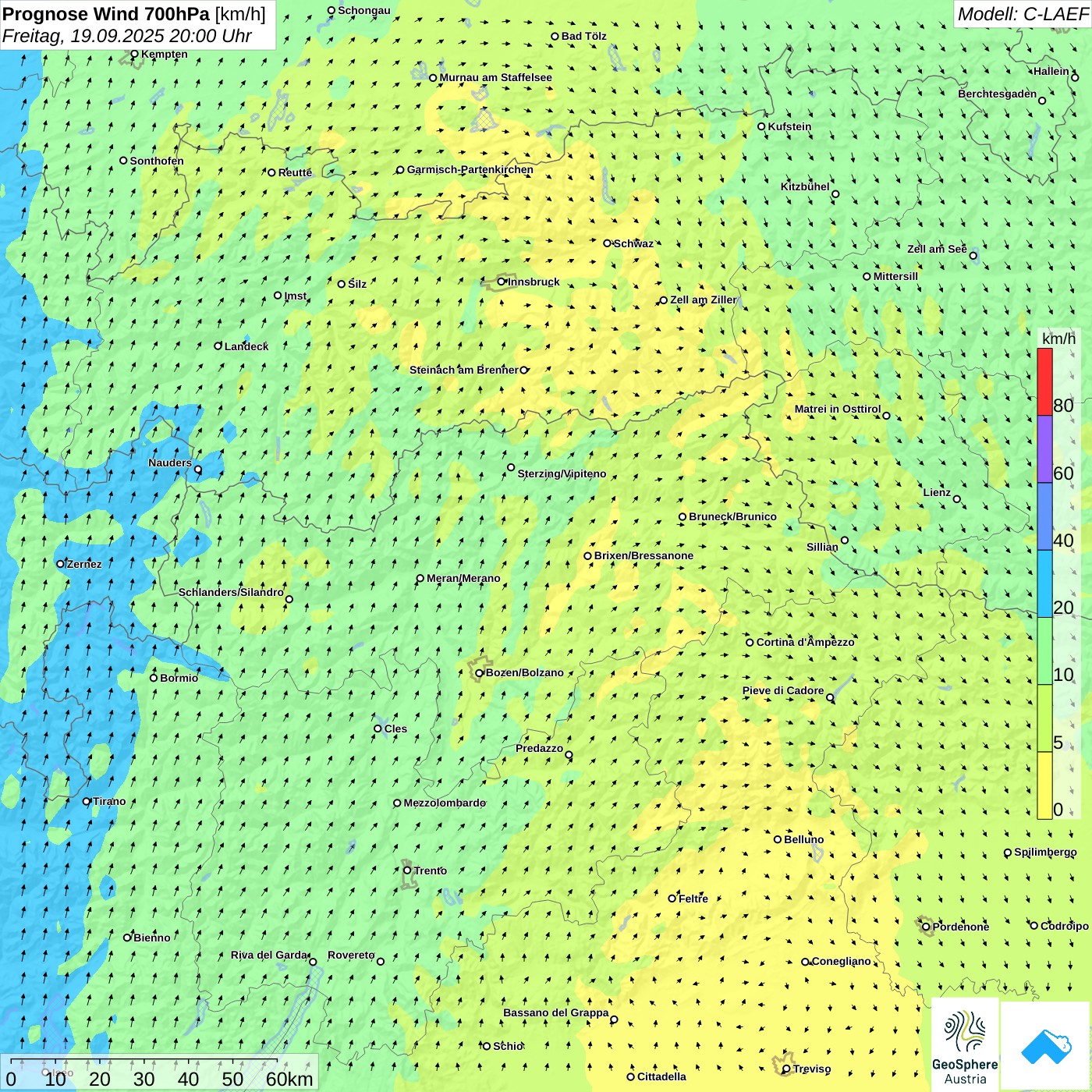Click the date 'Freitag, 19.09.2025 20:00 Uhr'
Image resolution: width=1092 pixels, height=1092 pixels.
[x=127, y=36]
